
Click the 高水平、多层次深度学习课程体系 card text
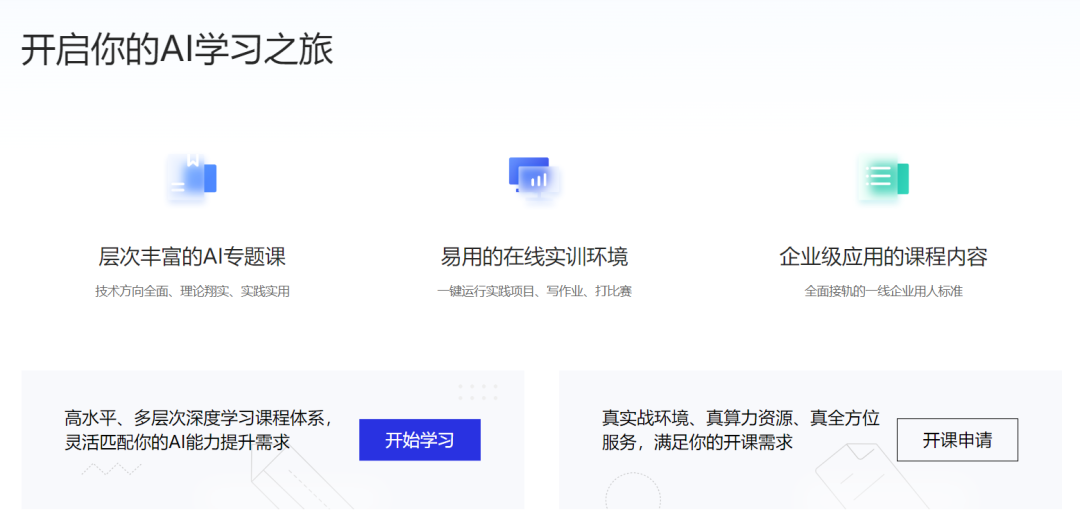tap(198, 418)
